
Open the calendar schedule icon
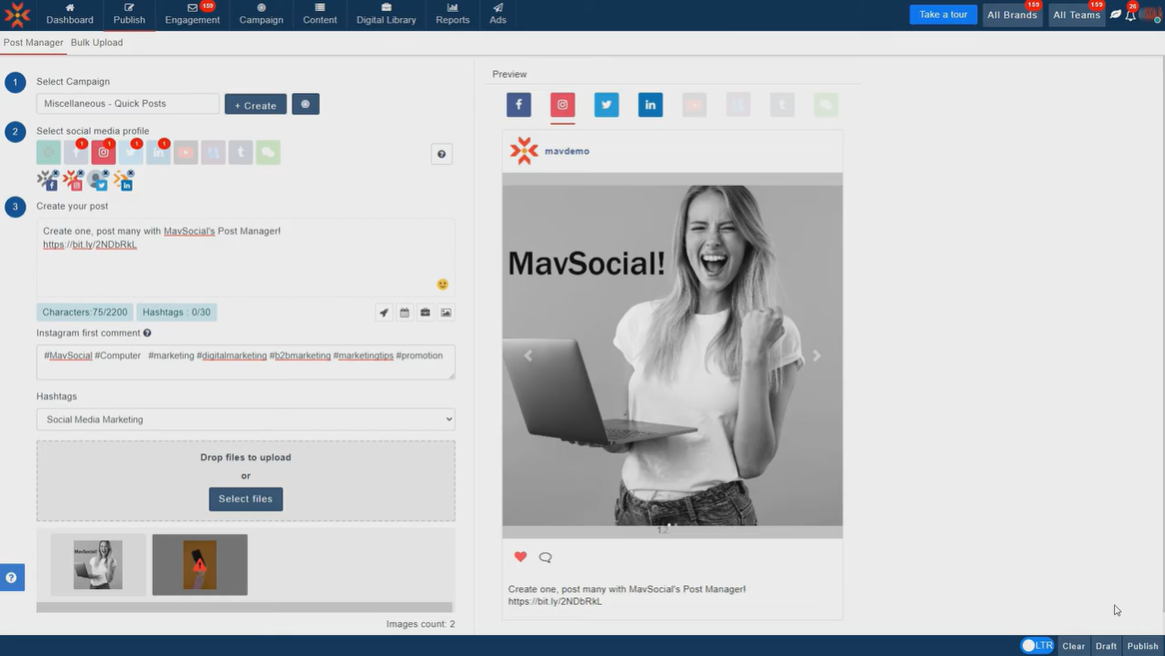click(x=405, y=313)
